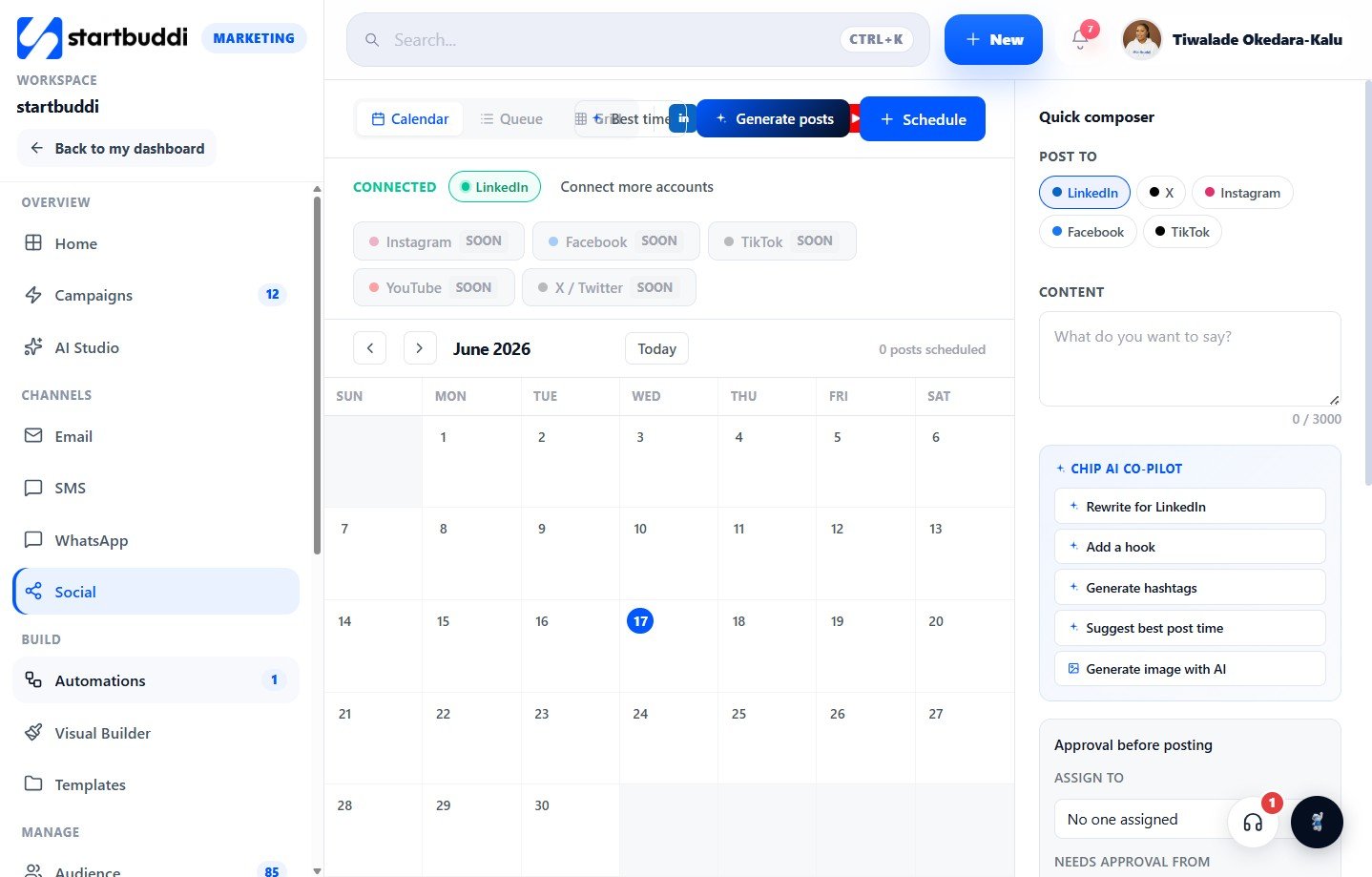Viewport: 1372px width, 877px height.
Task: Go to AI Studio
Action: point(156,347)
